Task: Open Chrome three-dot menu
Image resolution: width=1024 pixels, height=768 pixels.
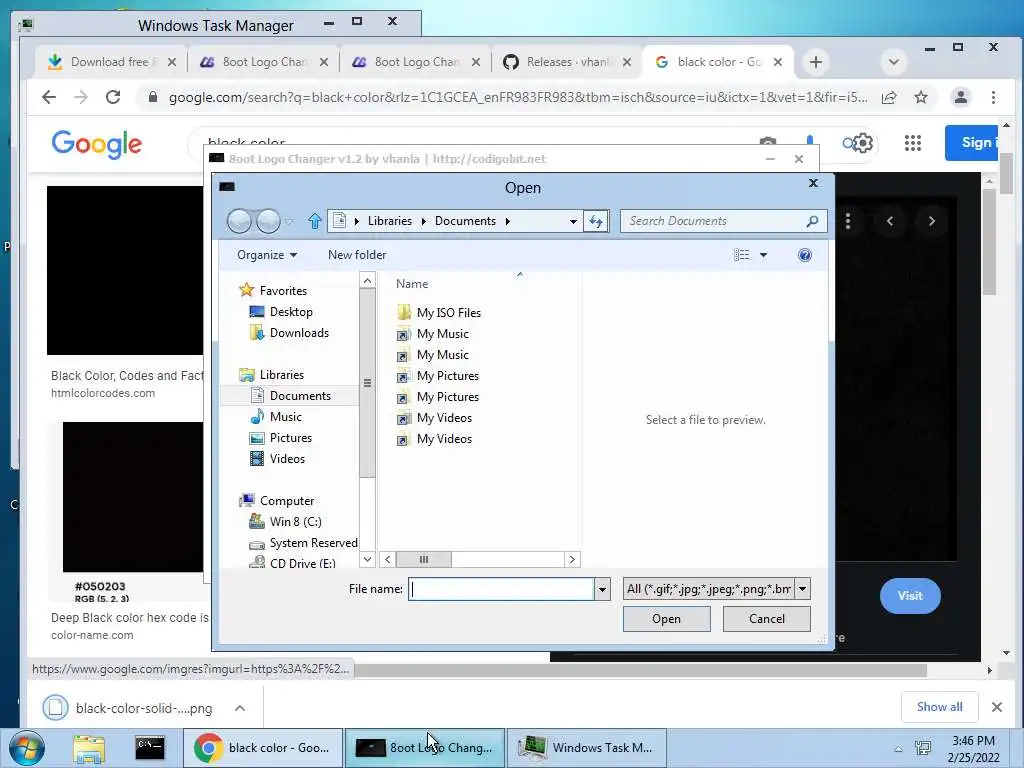Action: (993, 97)
